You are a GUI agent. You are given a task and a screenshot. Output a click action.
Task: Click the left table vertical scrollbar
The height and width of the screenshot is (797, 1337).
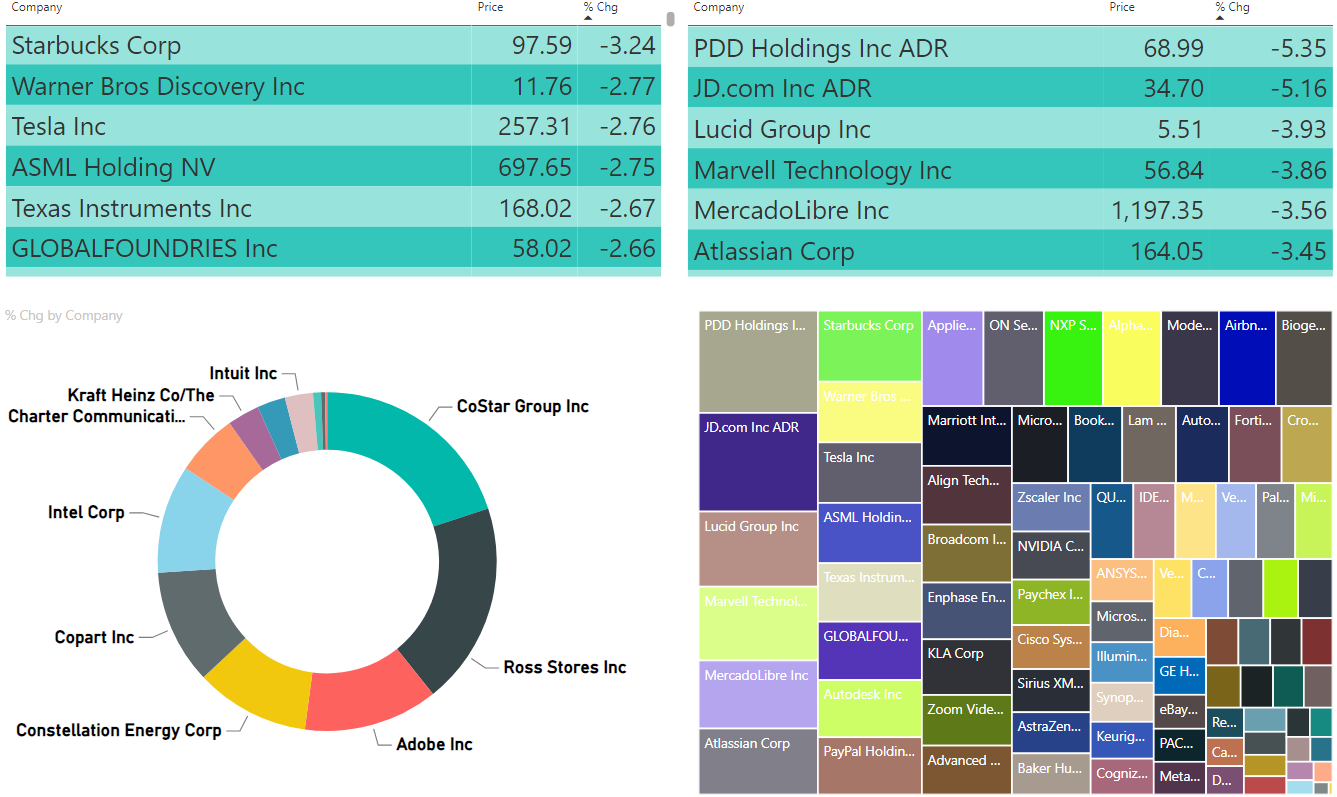pyautogui.click(x=670, y=19)
